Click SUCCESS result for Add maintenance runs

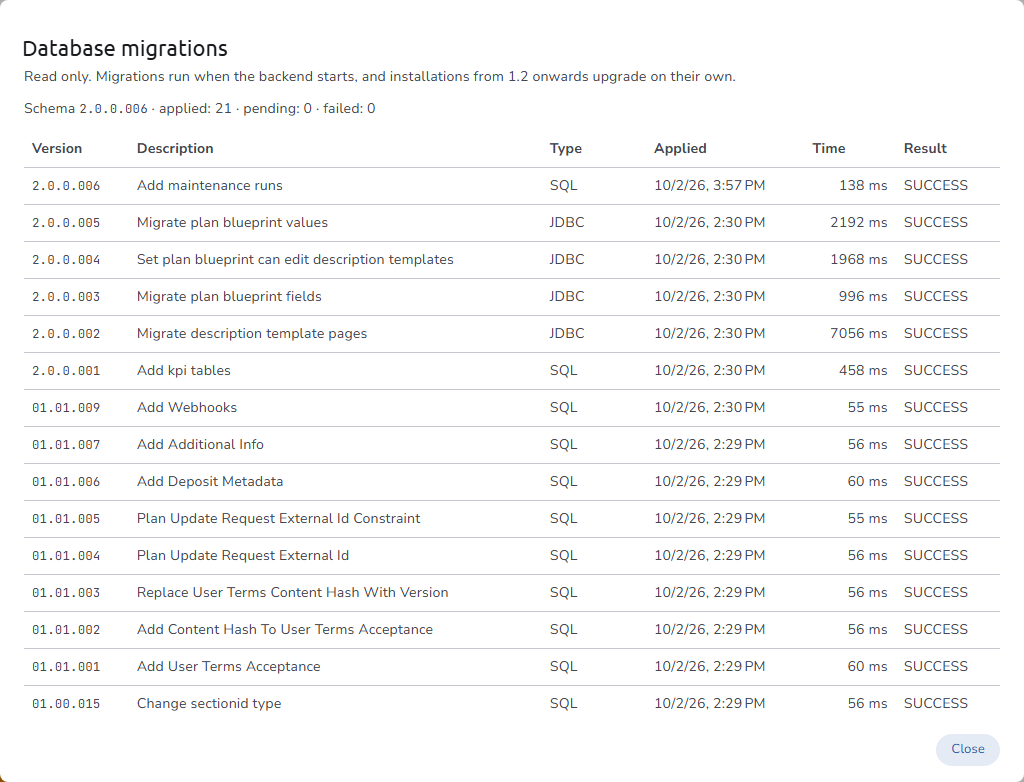(x=935, y=186)
